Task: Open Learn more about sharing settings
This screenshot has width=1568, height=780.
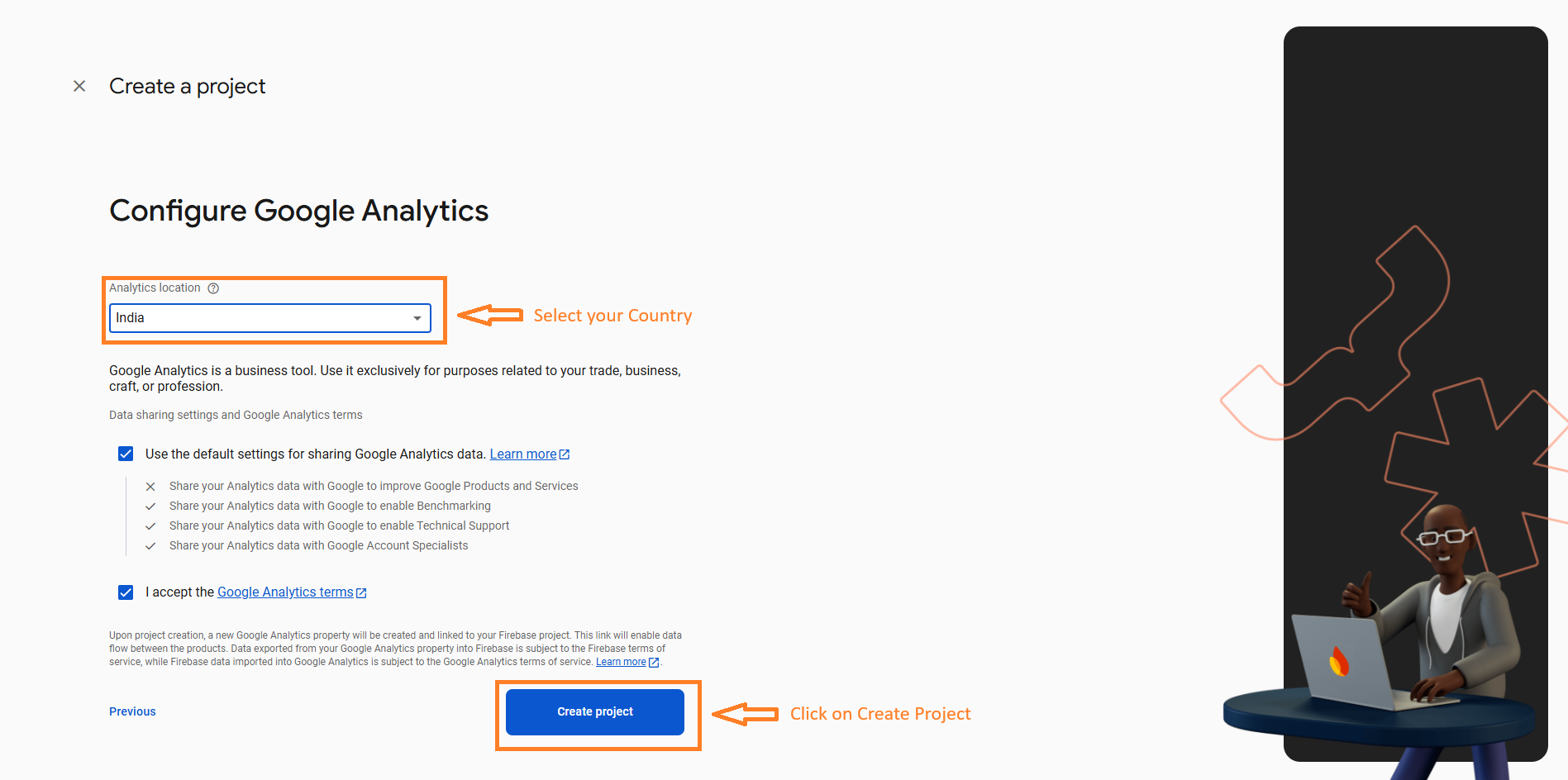Action: pyautogui.click(x=523, y=454)
